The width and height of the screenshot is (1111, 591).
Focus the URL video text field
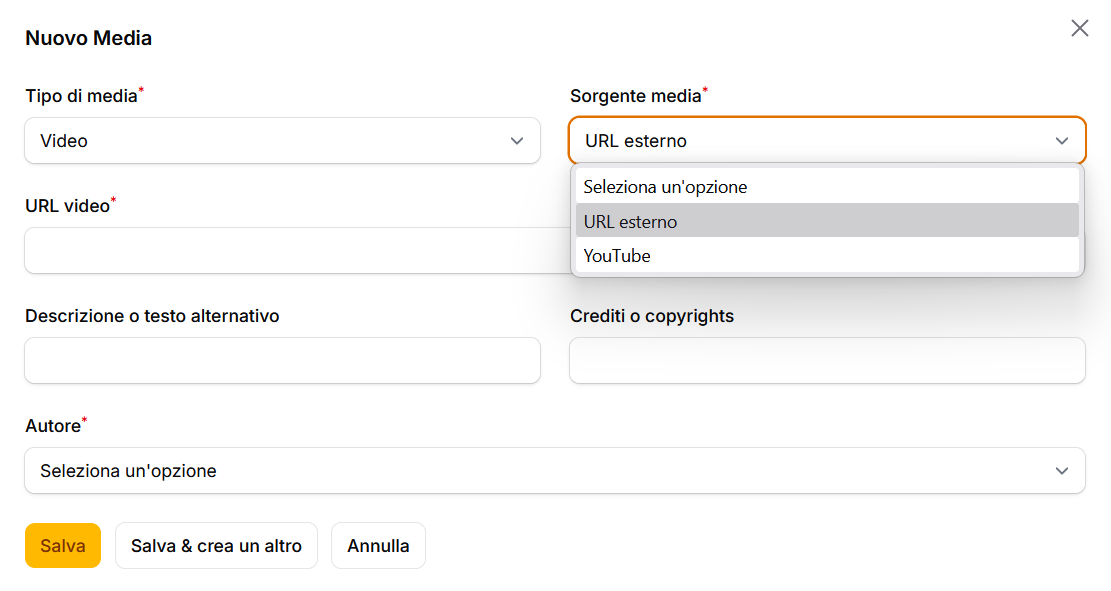290,251
